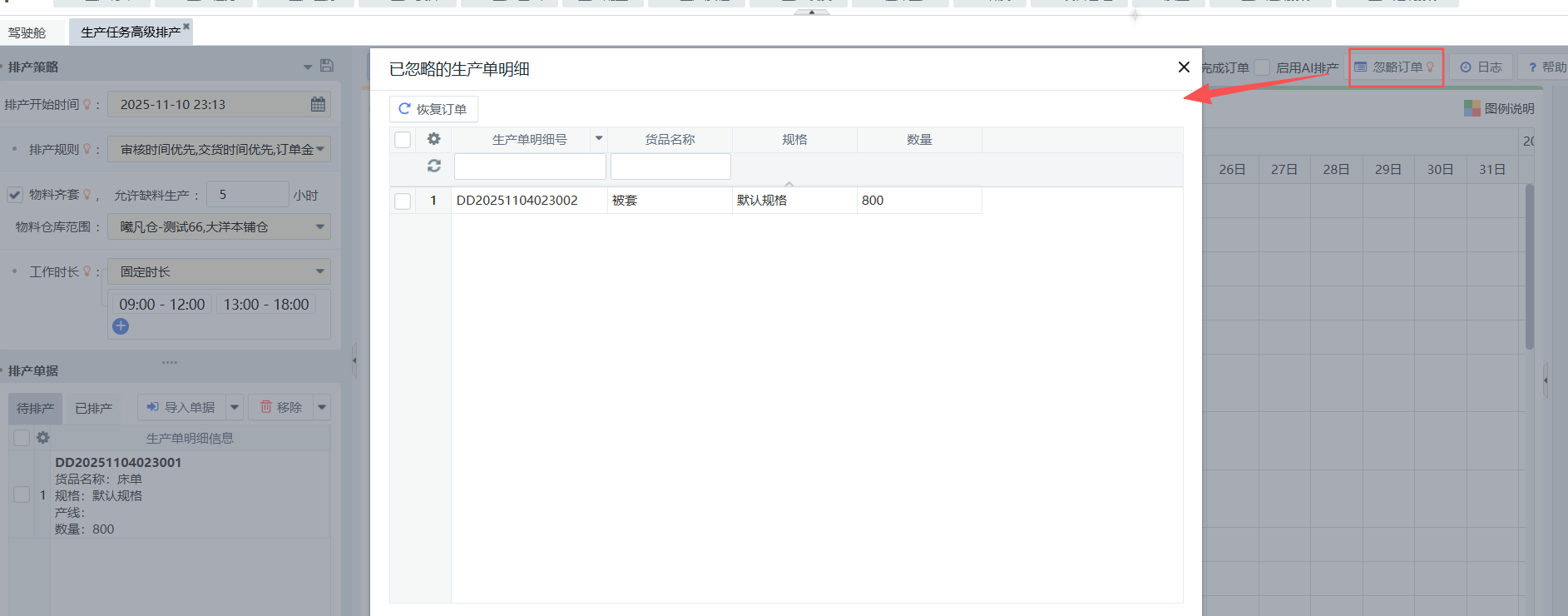Uncheck the 物料齐套 checkbox
Screen dimensions: 1568x616
(x=15, y=195)
